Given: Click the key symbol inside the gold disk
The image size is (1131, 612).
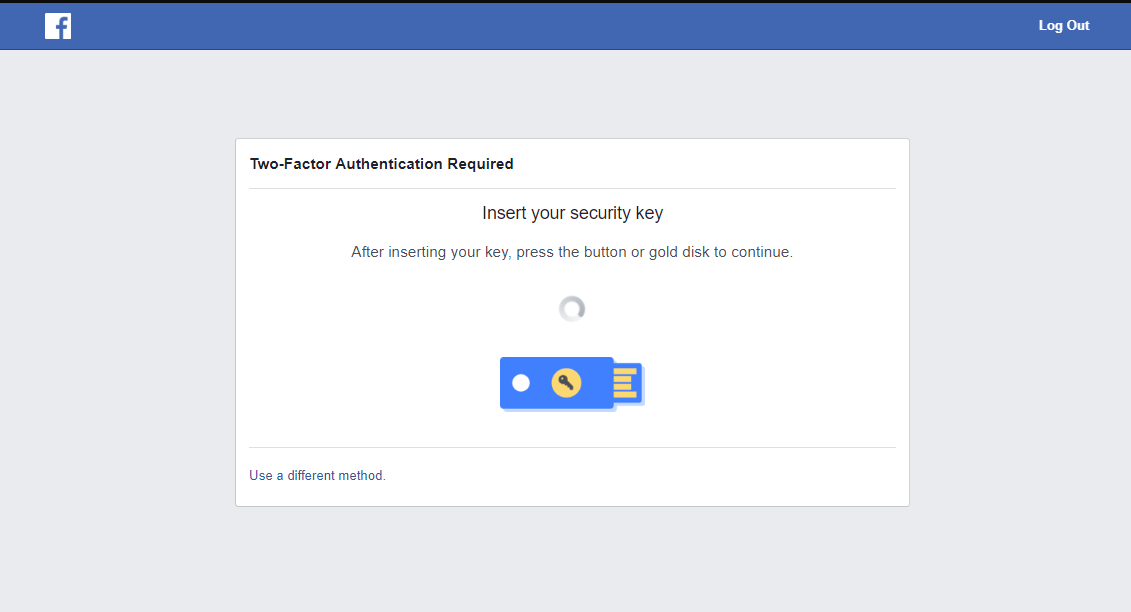Looking at the screenshot, I should click(566, 382).
